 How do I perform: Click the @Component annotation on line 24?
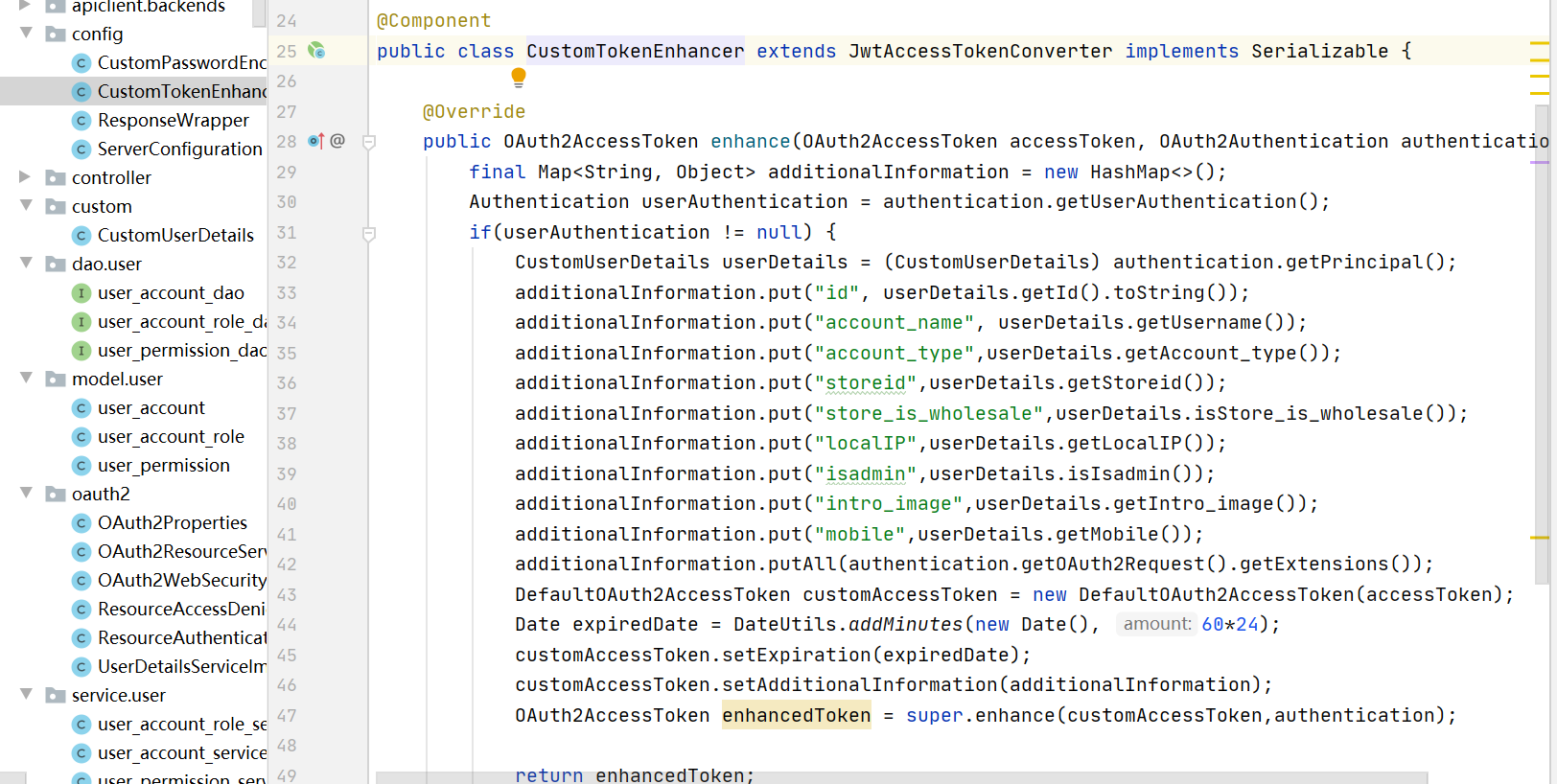(434, 21)
